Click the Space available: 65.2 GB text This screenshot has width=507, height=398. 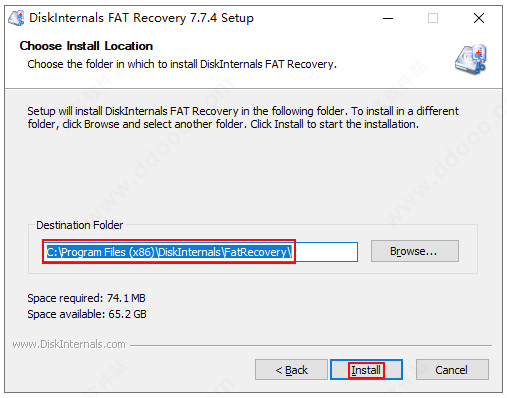87,314
